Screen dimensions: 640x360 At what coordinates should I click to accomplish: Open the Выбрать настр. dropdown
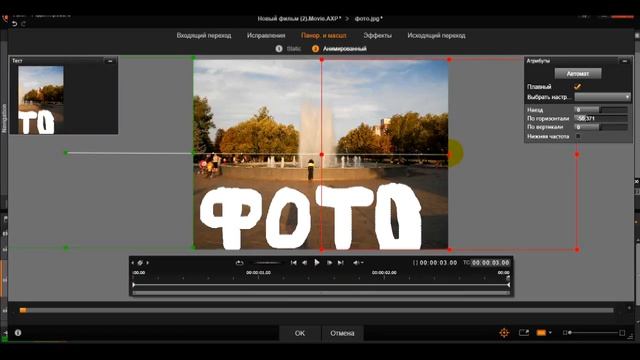pos(602,97)
